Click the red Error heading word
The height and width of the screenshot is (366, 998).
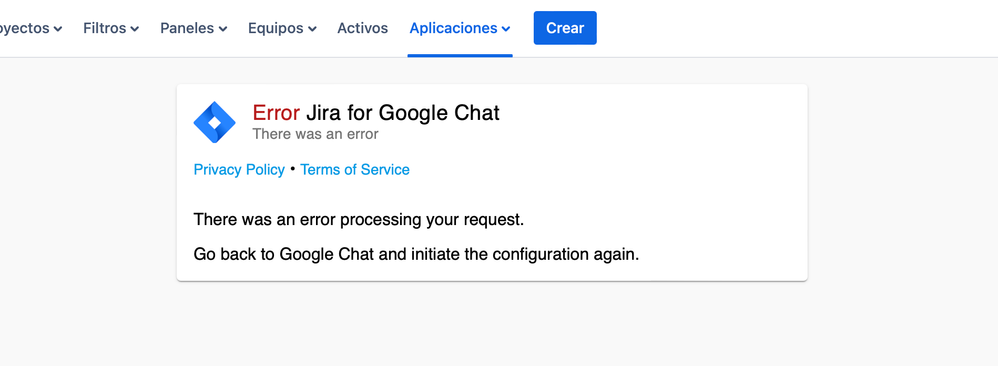pos(276,113)
